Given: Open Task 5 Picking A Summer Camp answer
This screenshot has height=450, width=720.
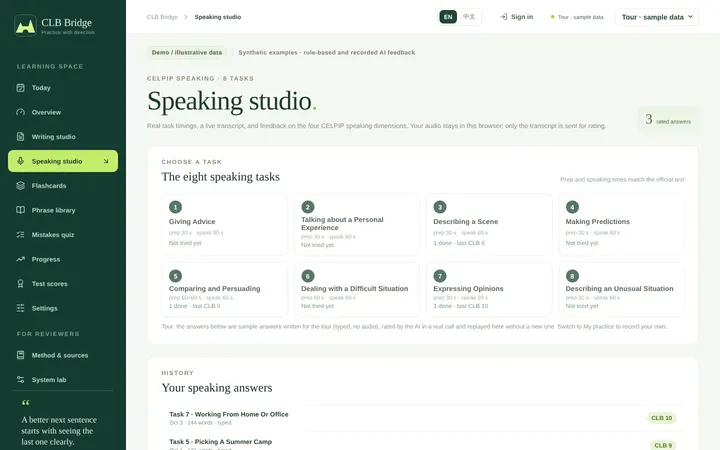Looking at the screenshot, I should pyautogui.click(x=422, y=443).
